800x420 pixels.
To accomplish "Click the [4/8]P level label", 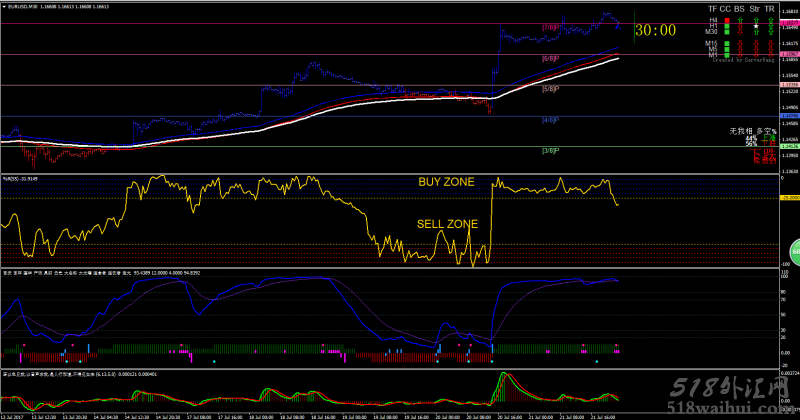I will 549,120.
